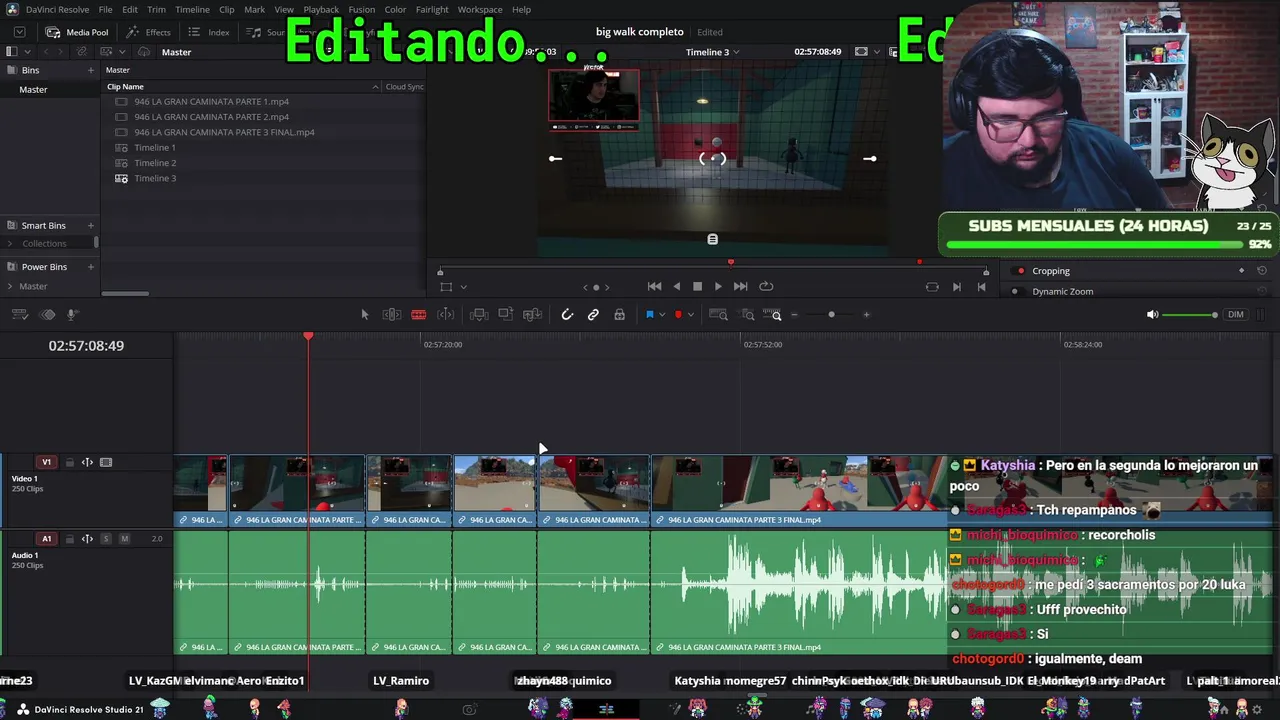Open marker color dropdown arrow
The height and width of the screenshot is (720, 1280).
pyautogui.click(x=690, y=315)
